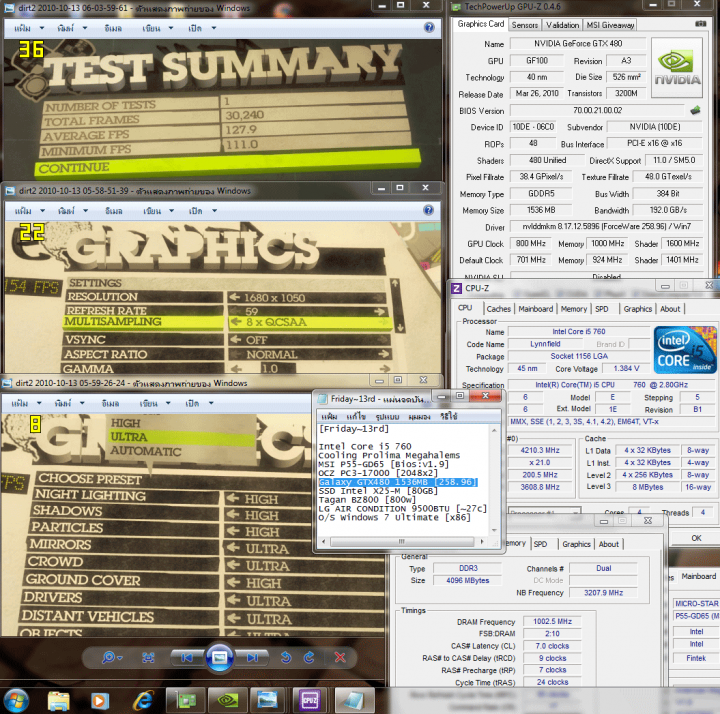The image size is (720, 714).
Task: Switch to the Notepad taskbar button
Action: click(x=354, y=701)
